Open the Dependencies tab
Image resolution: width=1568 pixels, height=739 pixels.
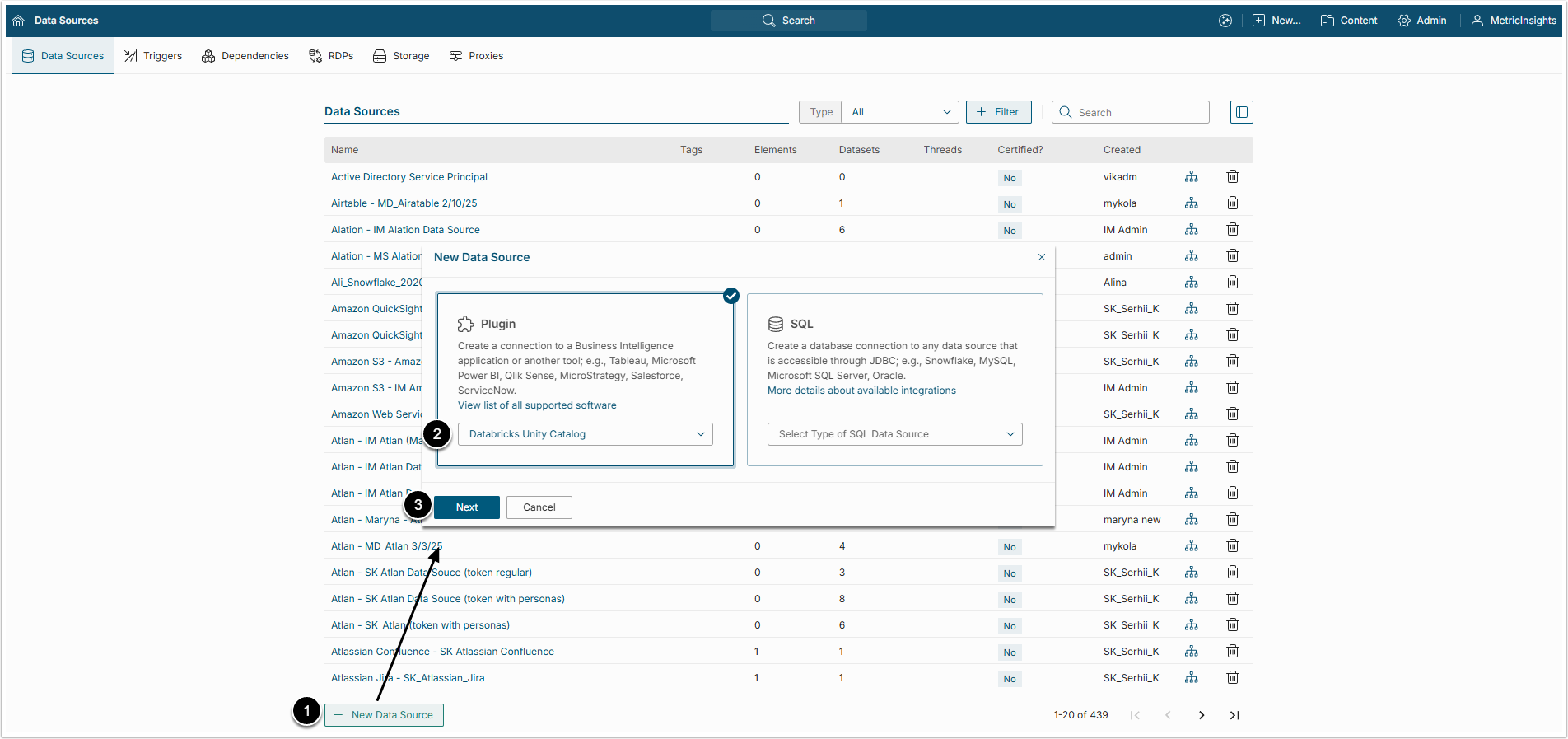point(245,56)
